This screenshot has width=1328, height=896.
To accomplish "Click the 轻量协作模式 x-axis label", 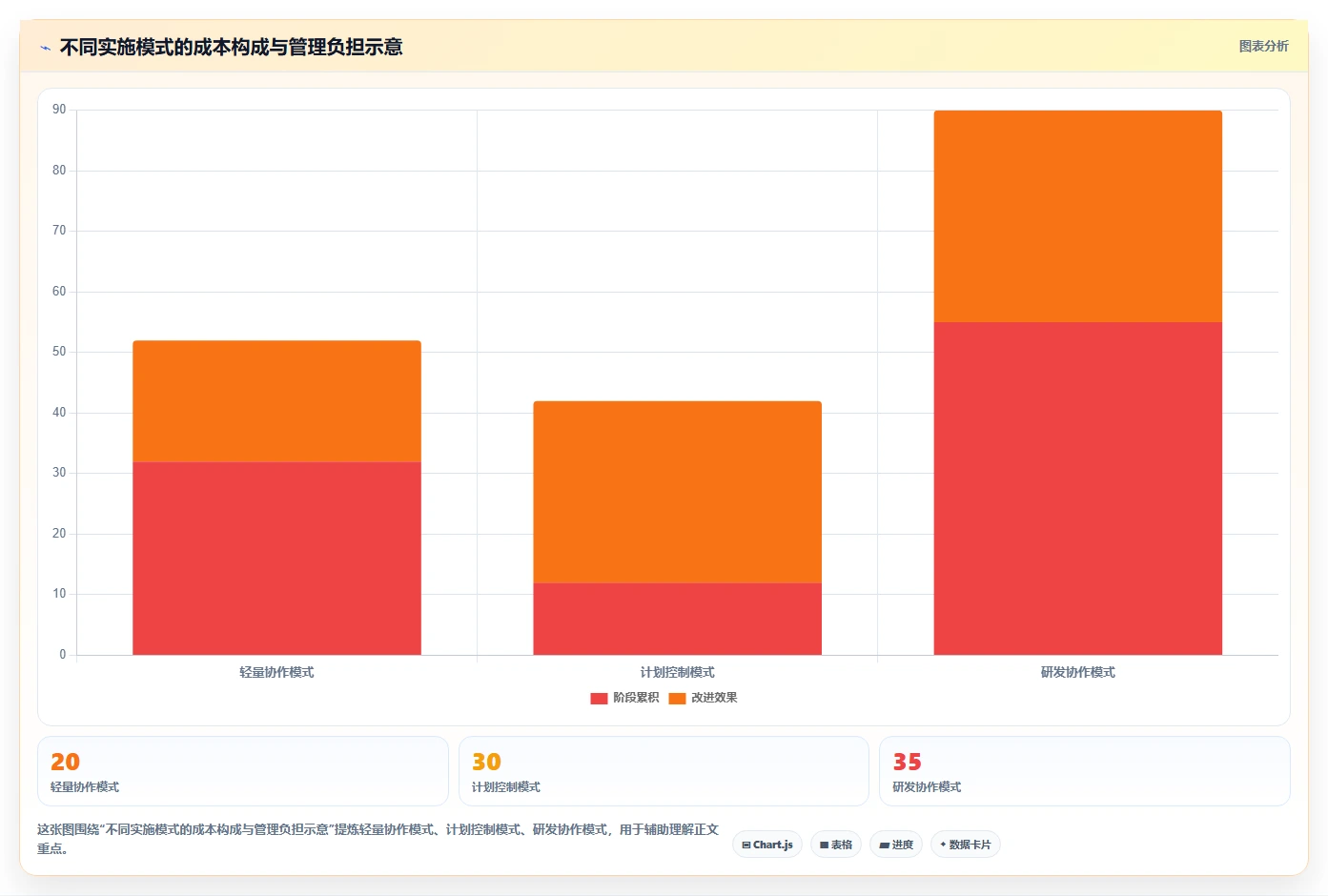I will [276, 672].
